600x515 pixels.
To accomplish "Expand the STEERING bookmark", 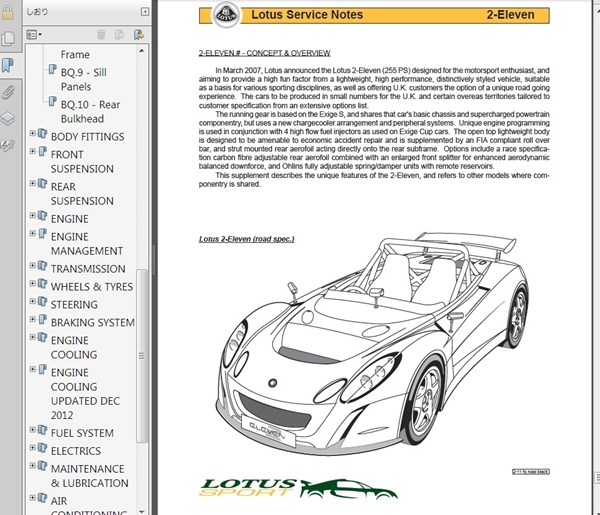I will pyautogui.click(x=33, y=301).
